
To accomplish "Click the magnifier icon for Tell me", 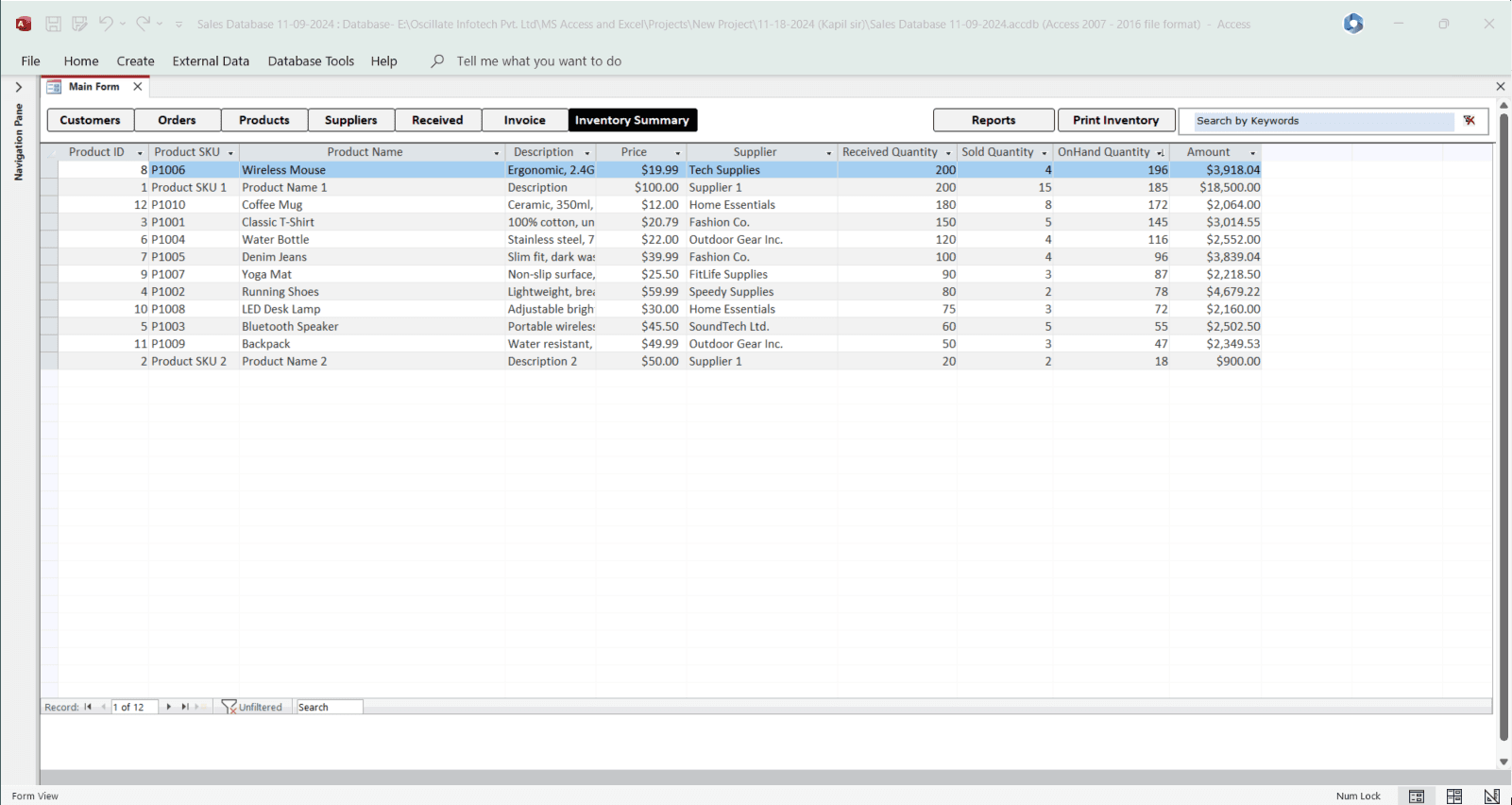I will point(437,60).
